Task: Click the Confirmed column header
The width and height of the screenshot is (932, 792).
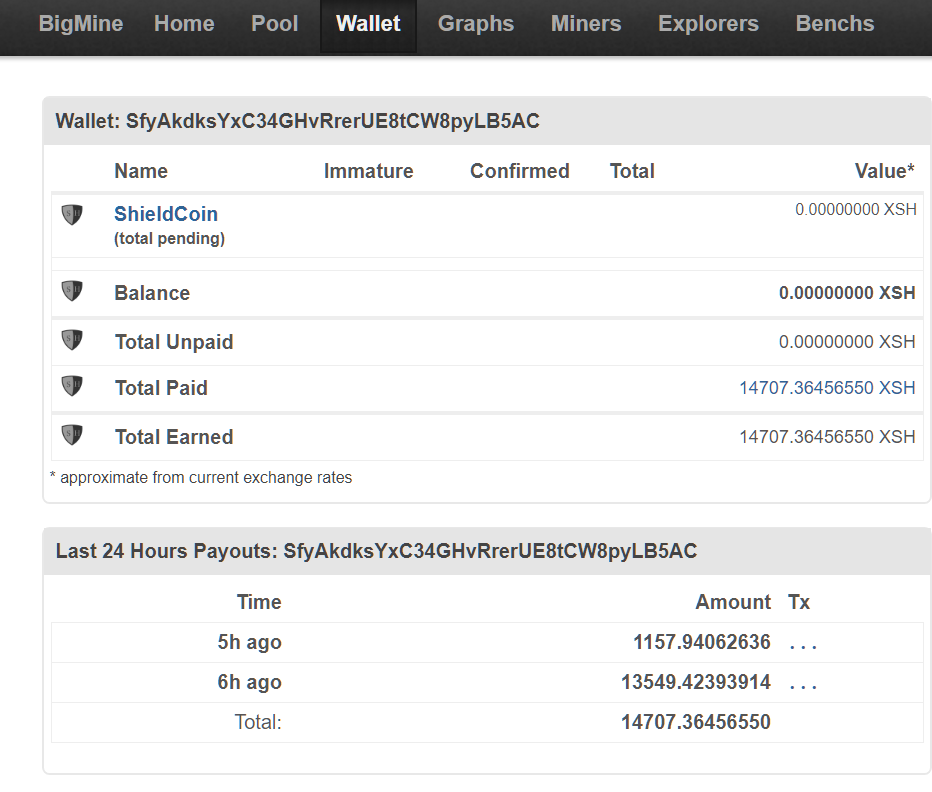Action: tap(519, 171)
